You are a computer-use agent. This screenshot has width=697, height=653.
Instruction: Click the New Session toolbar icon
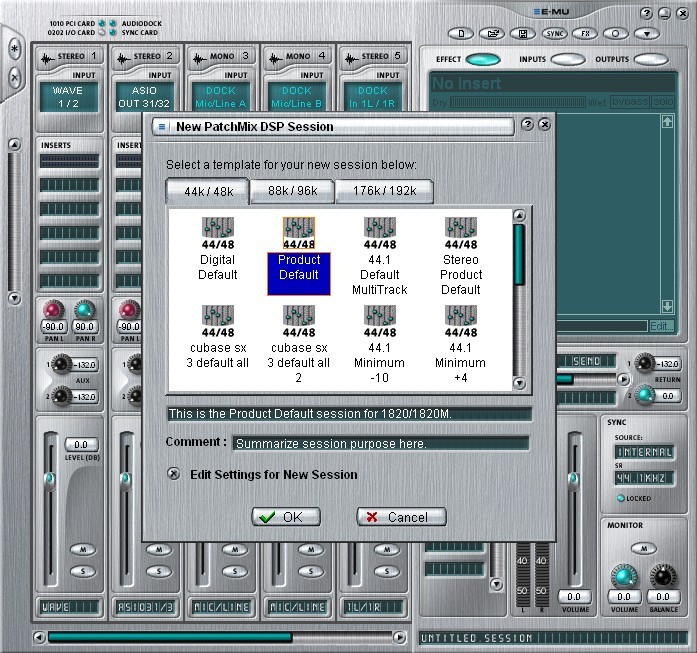[461, 33]
